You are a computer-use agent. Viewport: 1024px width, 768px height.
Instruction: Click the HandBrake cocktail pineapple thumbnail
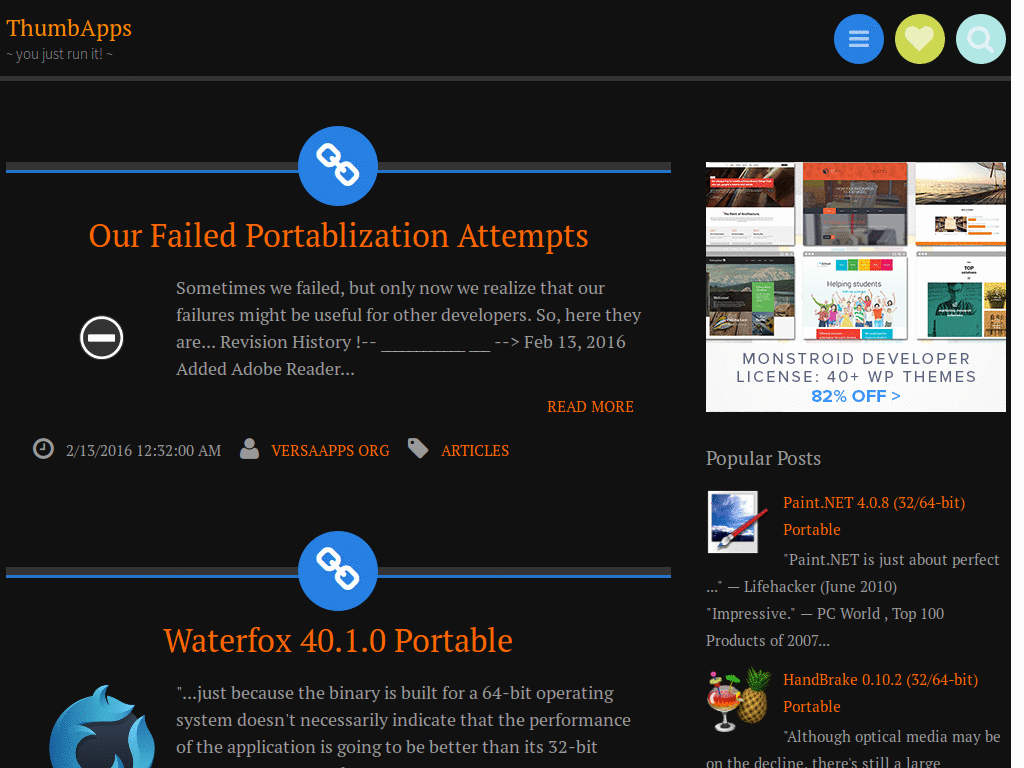739,699
